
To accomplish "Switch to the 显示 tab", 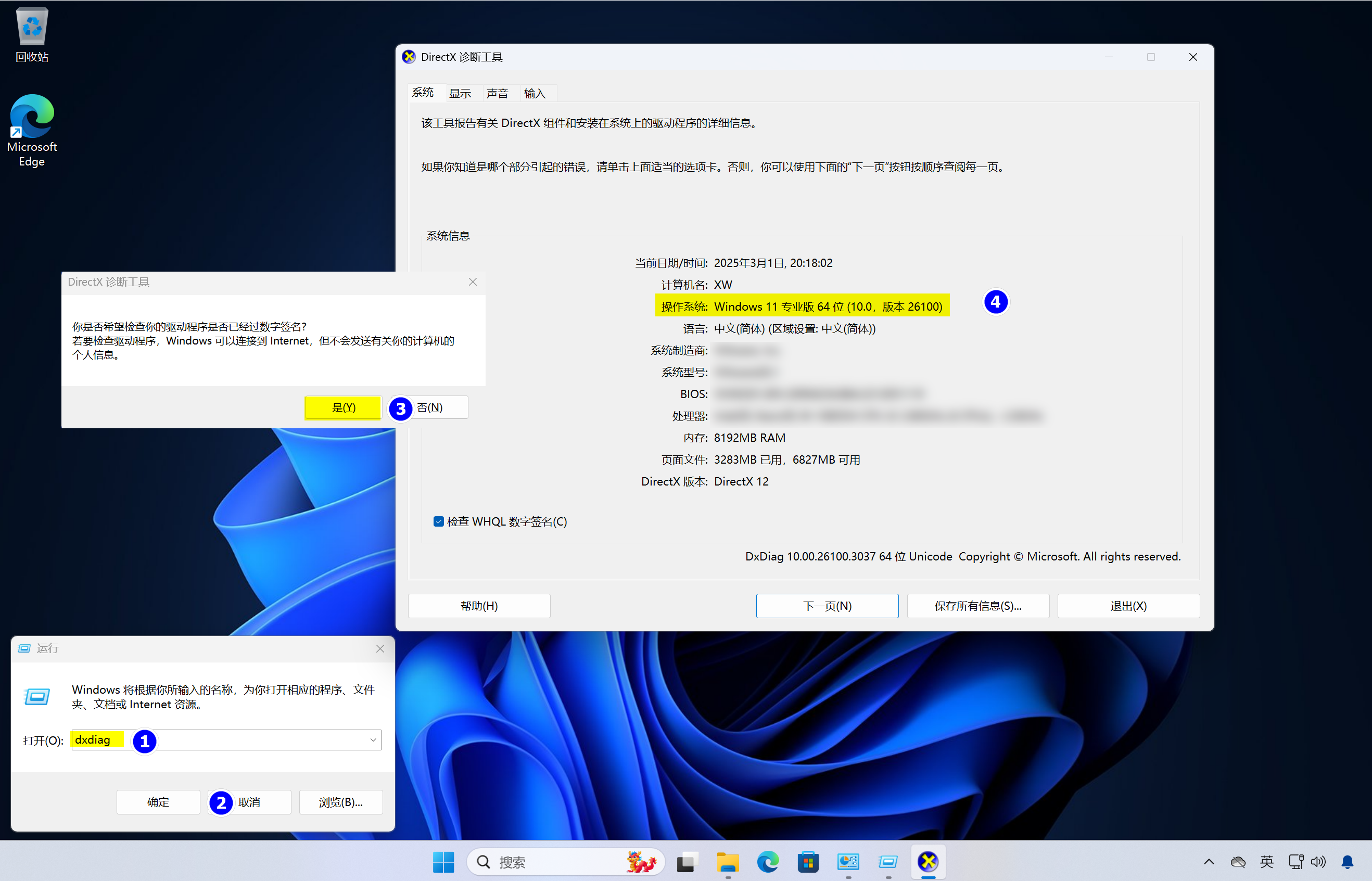I will [x=460, y=93].
